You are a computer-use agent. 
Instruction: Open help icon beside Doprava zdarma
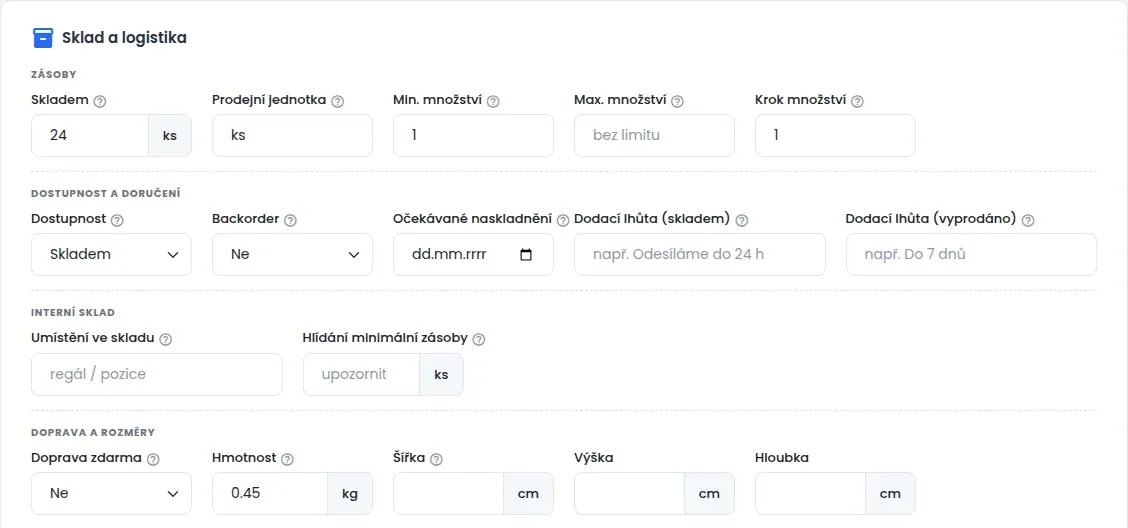tap(153, 459)
